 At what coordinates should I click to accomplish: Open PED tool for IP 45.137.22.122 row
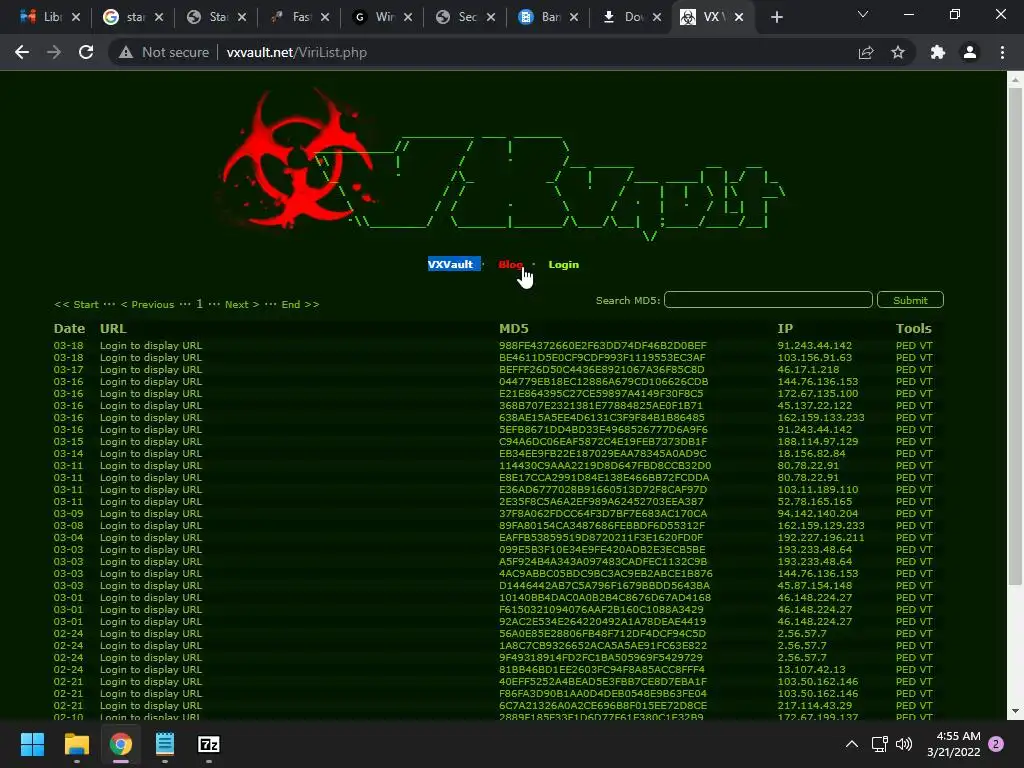click(x=906, y=406)
